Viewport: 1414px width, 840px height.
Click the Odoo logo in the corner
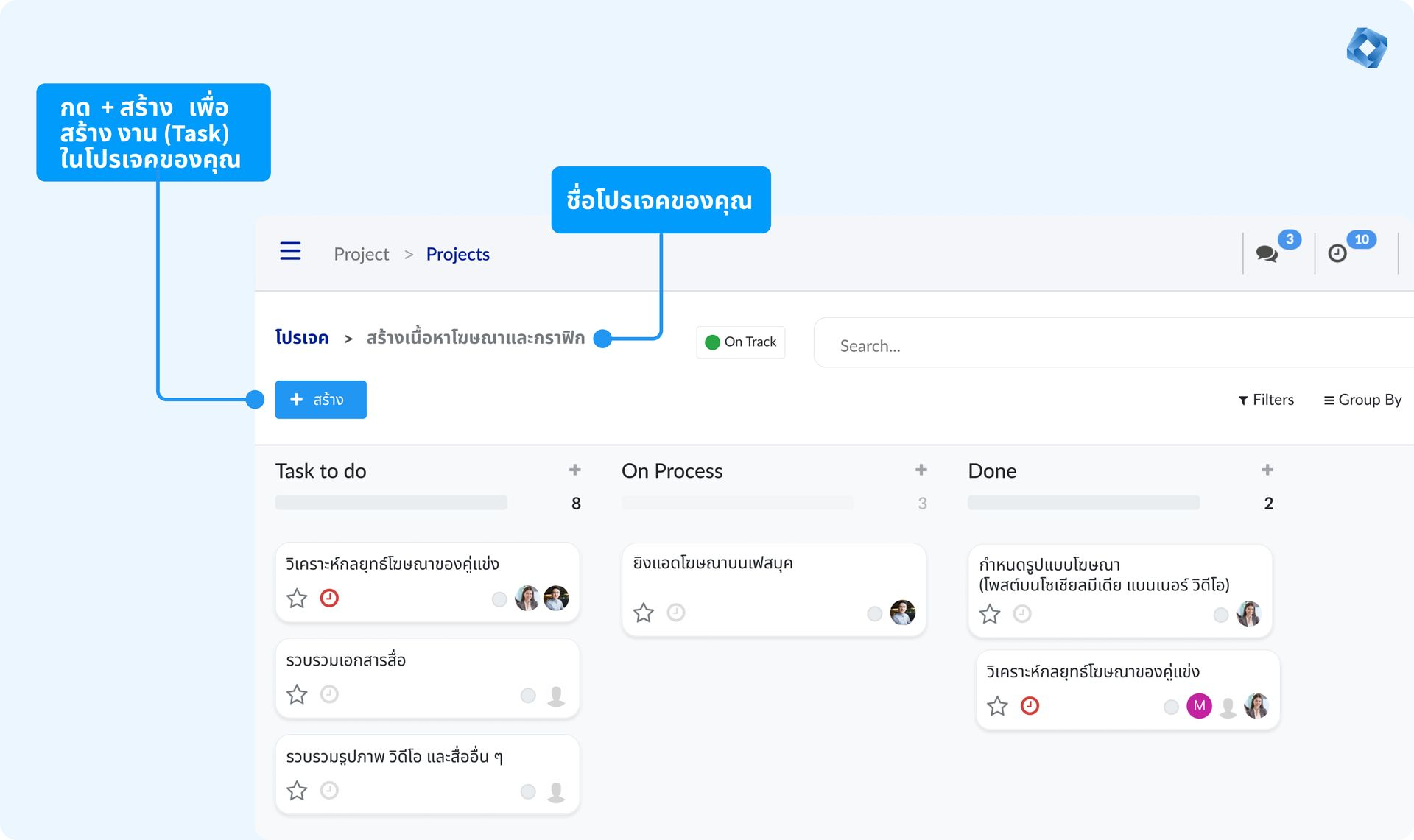(1367, 48)
